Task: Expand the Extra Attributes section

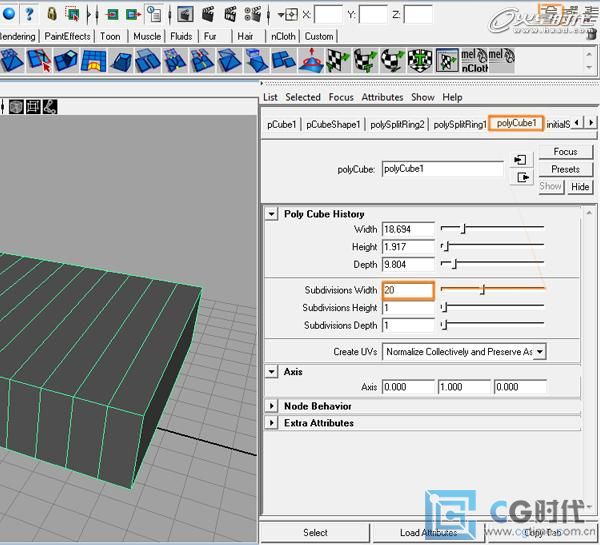Action: tap(271, 423)
